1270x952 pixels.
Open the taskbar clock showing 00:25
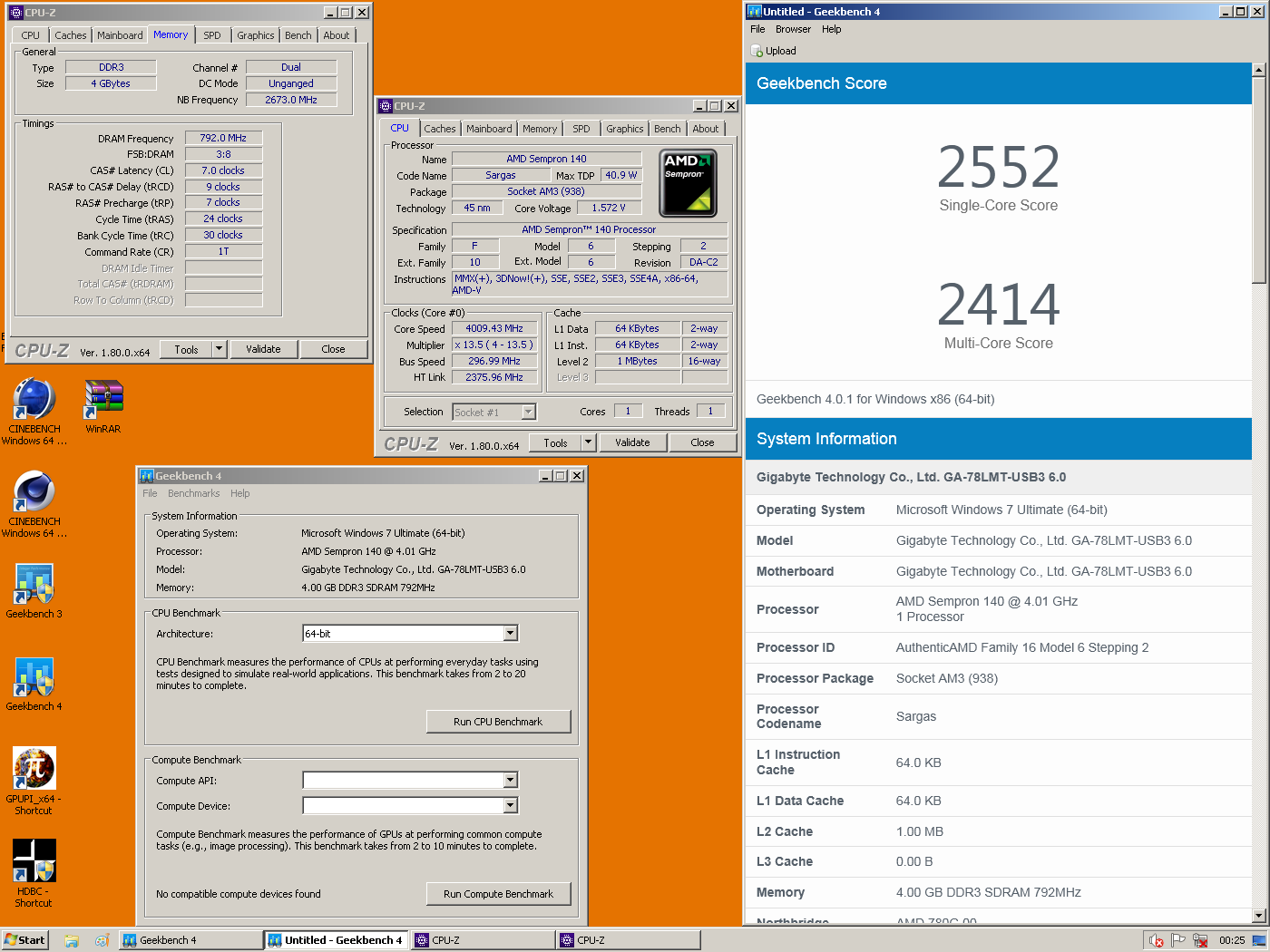click(1231, 941)
